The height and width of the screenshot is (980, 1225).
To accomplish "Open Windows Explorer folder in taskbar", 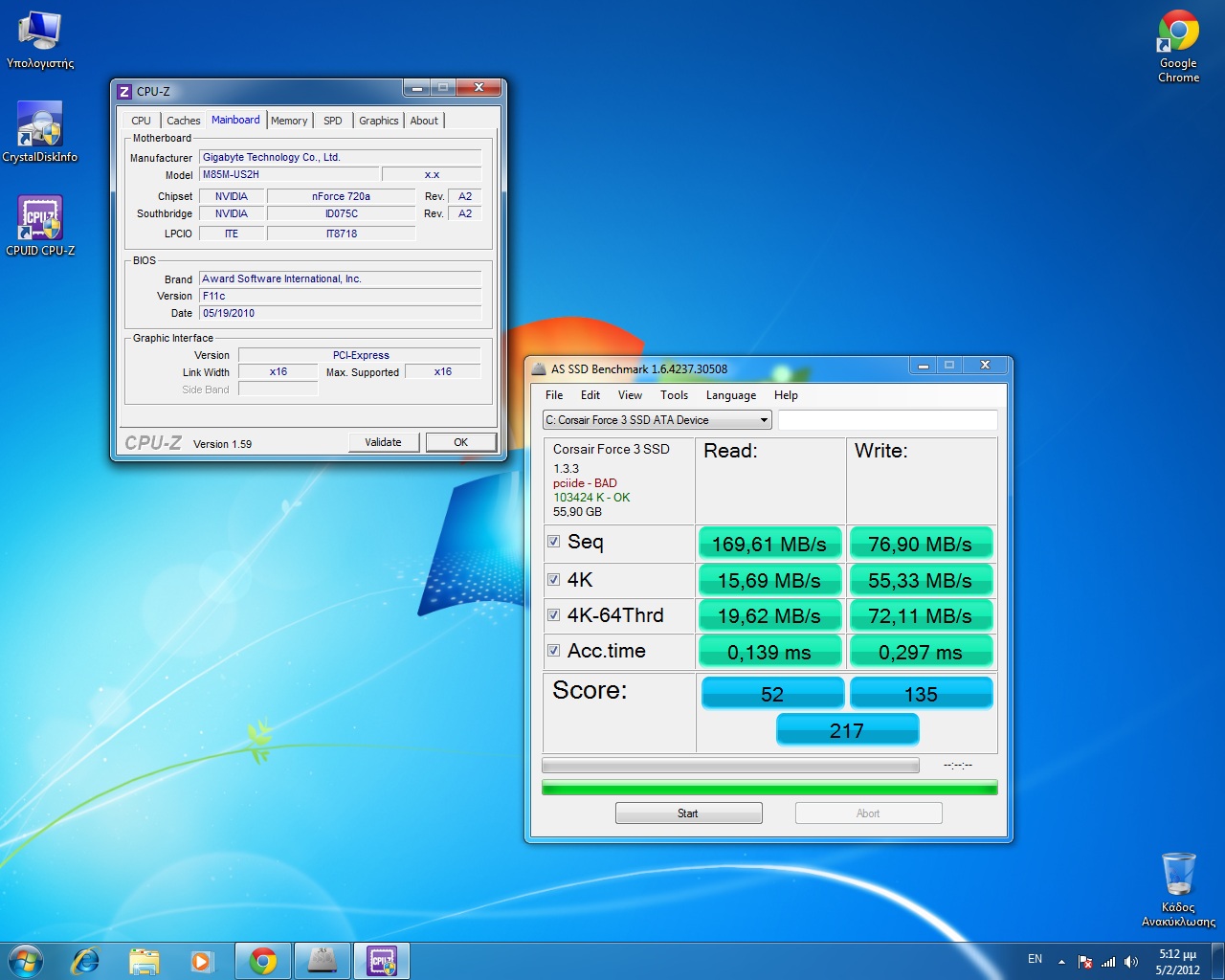I will (x=144, y=961).
